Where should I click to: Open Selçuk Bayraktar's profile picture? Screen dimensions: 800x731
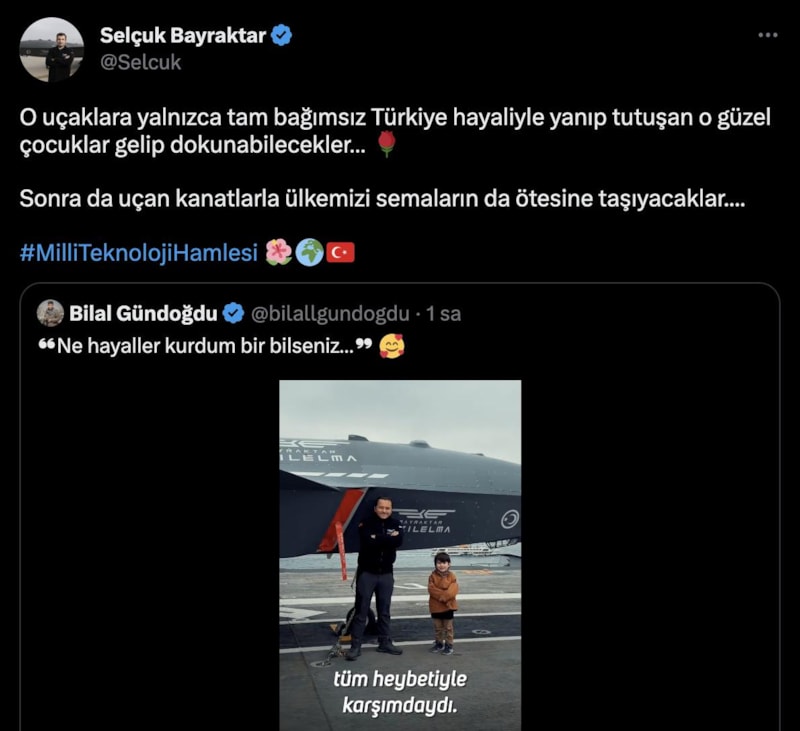pos(52,49)
